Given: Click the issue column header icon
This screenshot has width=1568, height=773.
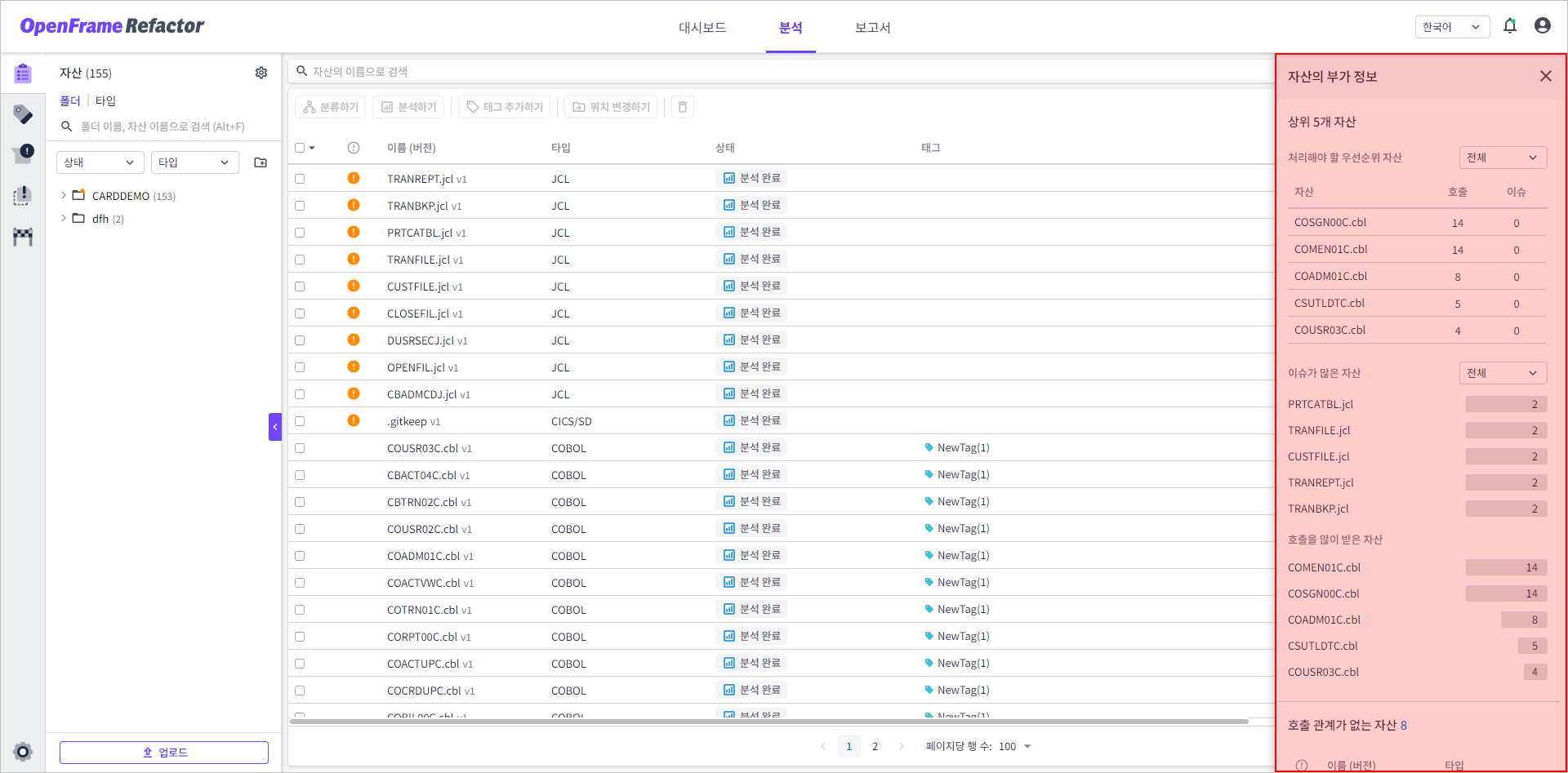Looking at the screenshot, I should [354, 148].
